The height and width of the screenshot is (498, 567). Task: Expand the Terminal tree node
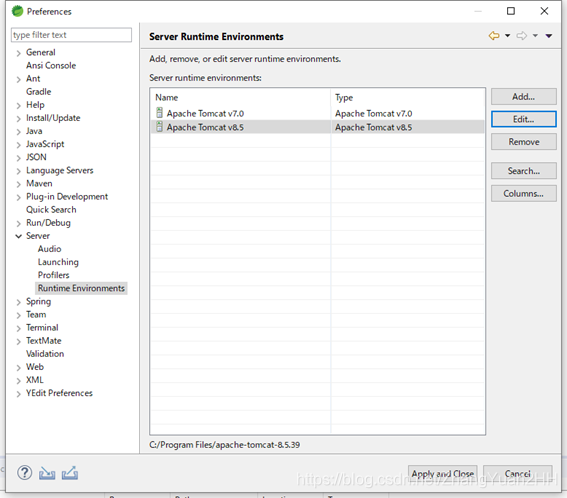(x=18, y=328)
